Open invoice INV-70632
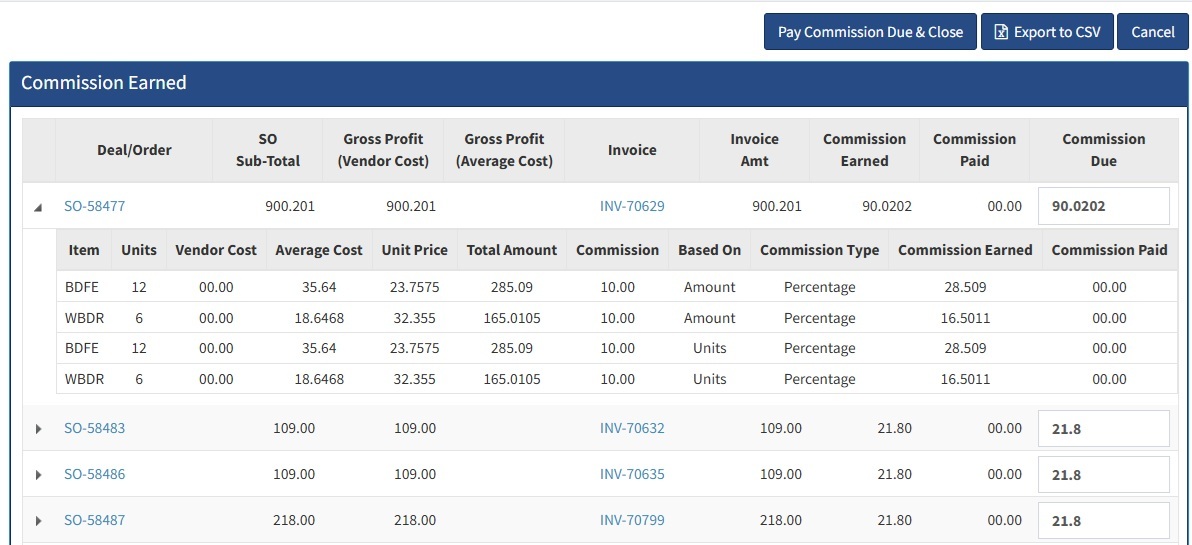This screenshot has width=1192, height=545. point(632,428)
